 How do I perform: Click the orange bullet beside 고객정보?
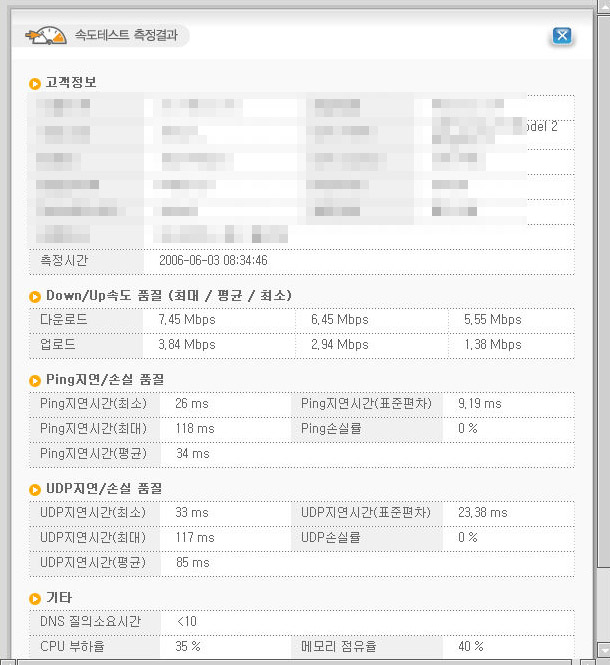pyautogui.click(x=35, y=83)
